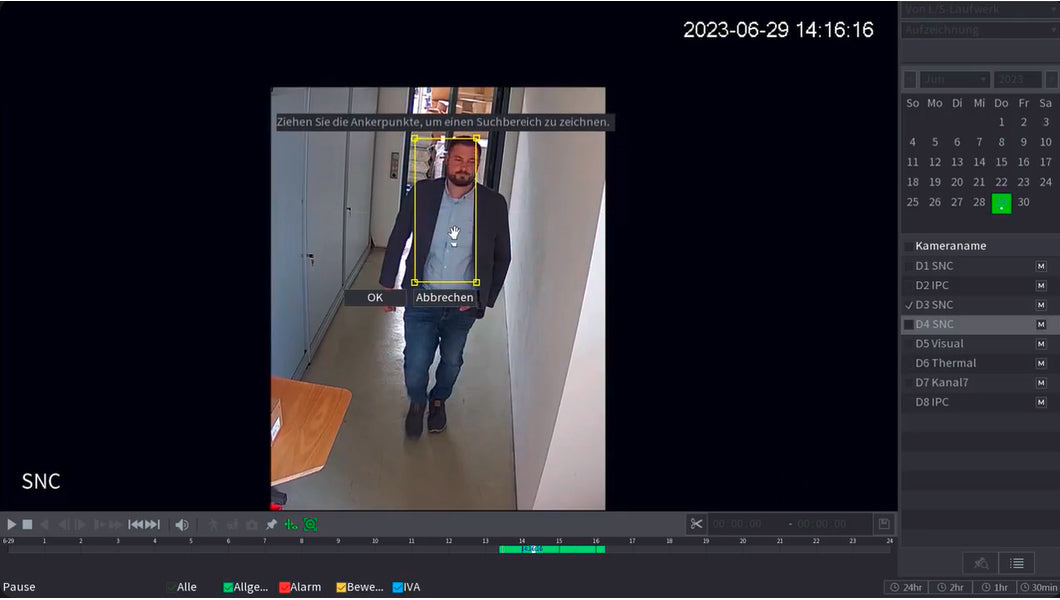Click the Play button in playback controls
The height and width of the screenshot is (600, 1060).
12,524
